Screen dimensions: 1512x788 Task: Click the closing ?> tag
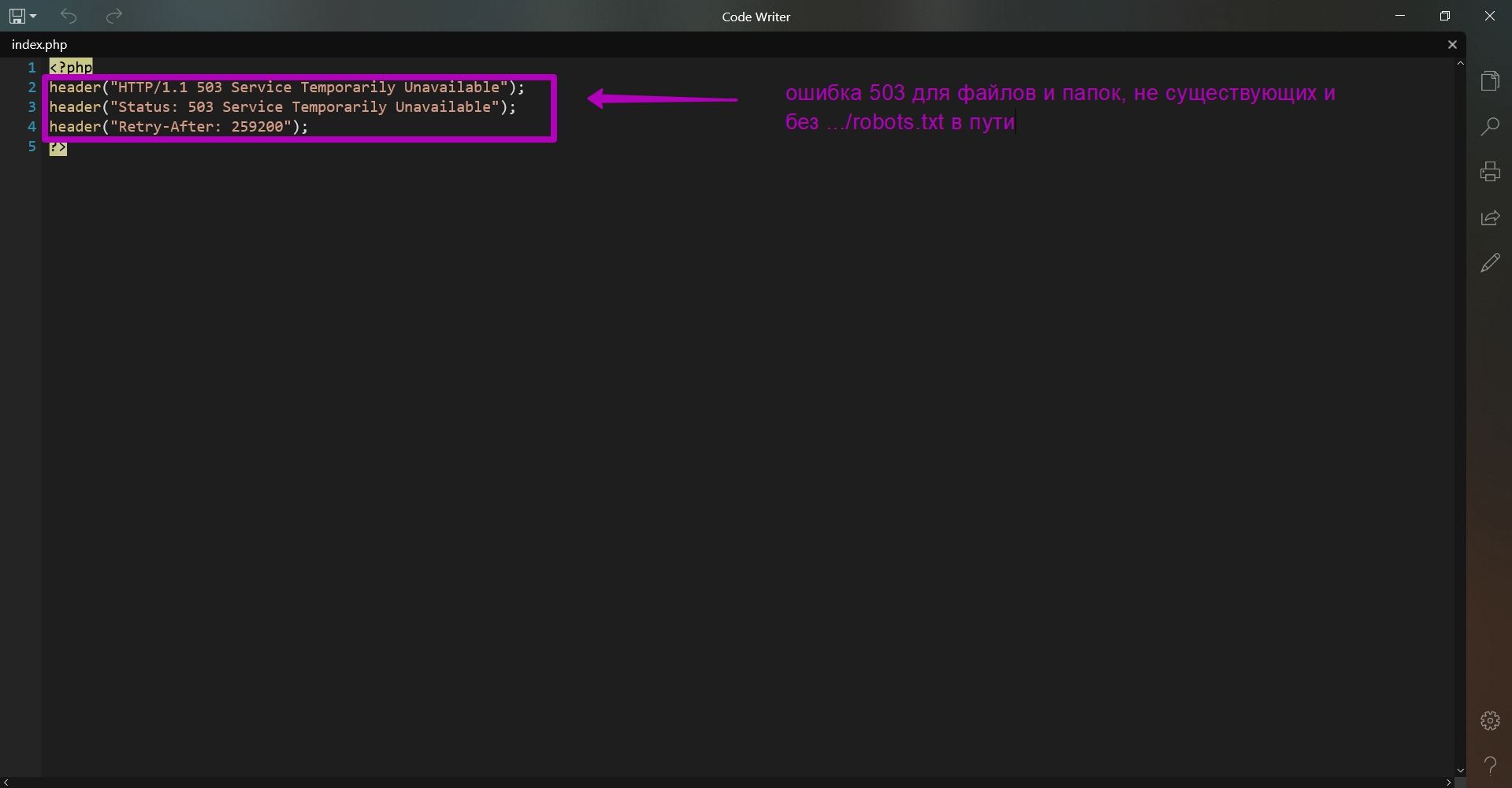pyautogui.click(x=58, y=147)
